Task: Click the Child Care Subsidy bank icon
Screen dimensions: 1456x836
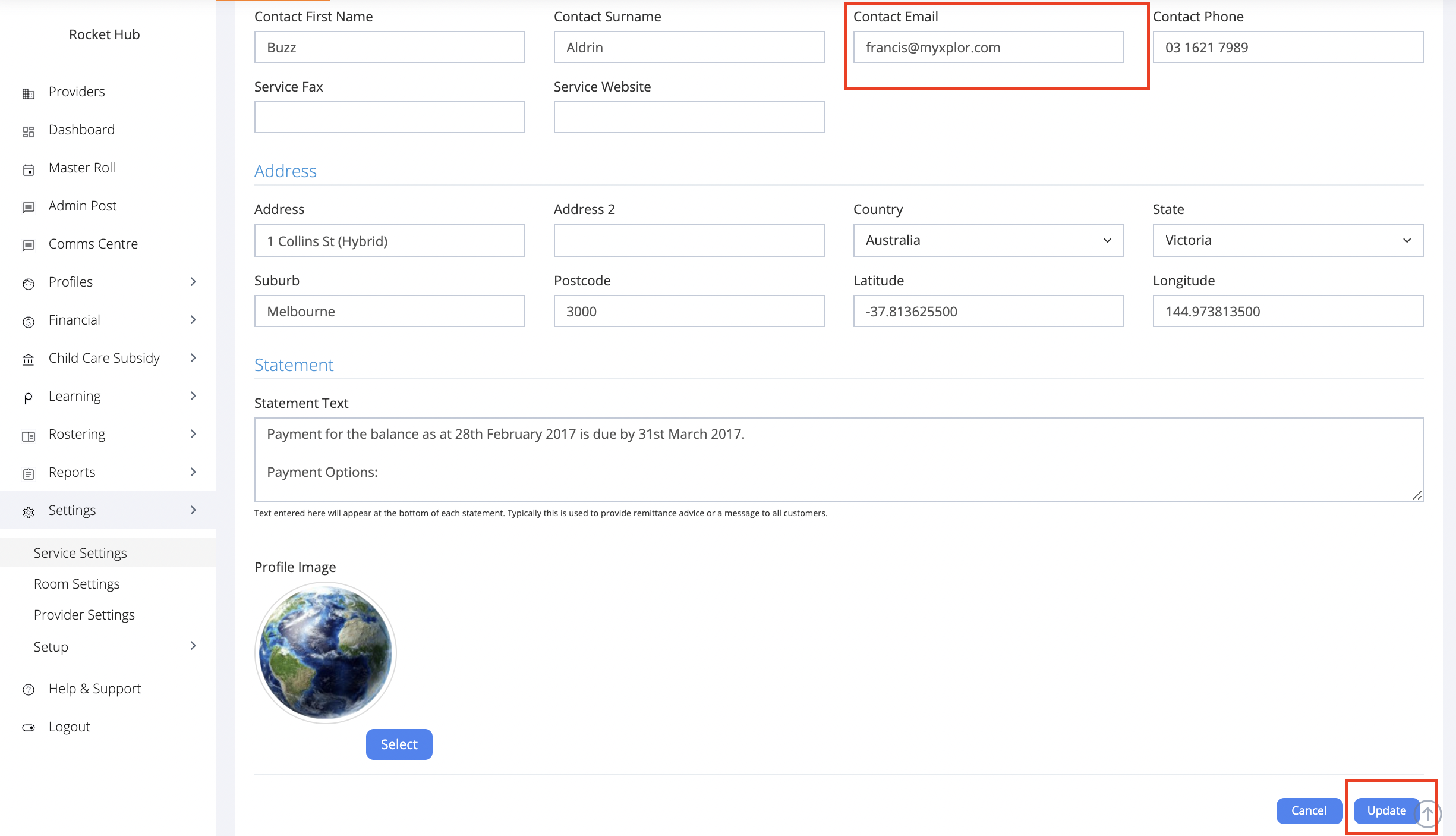Action: [x=29, y=359]
